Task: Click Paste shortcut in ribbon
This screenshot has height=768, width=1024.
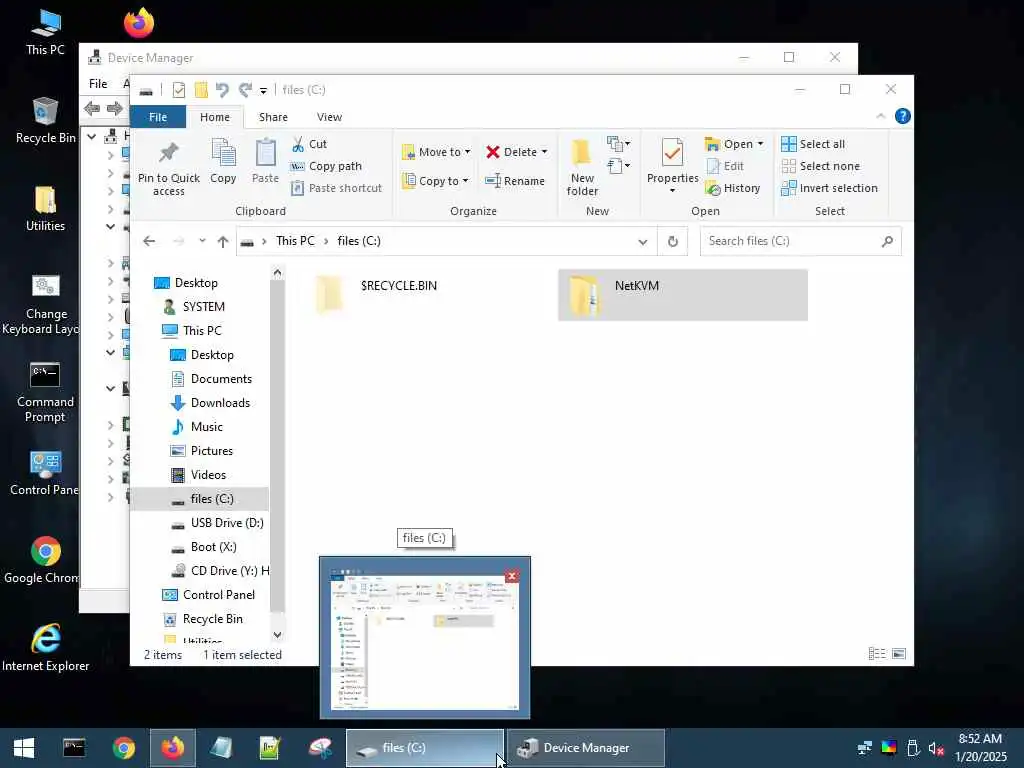Action: pos(337,188)
